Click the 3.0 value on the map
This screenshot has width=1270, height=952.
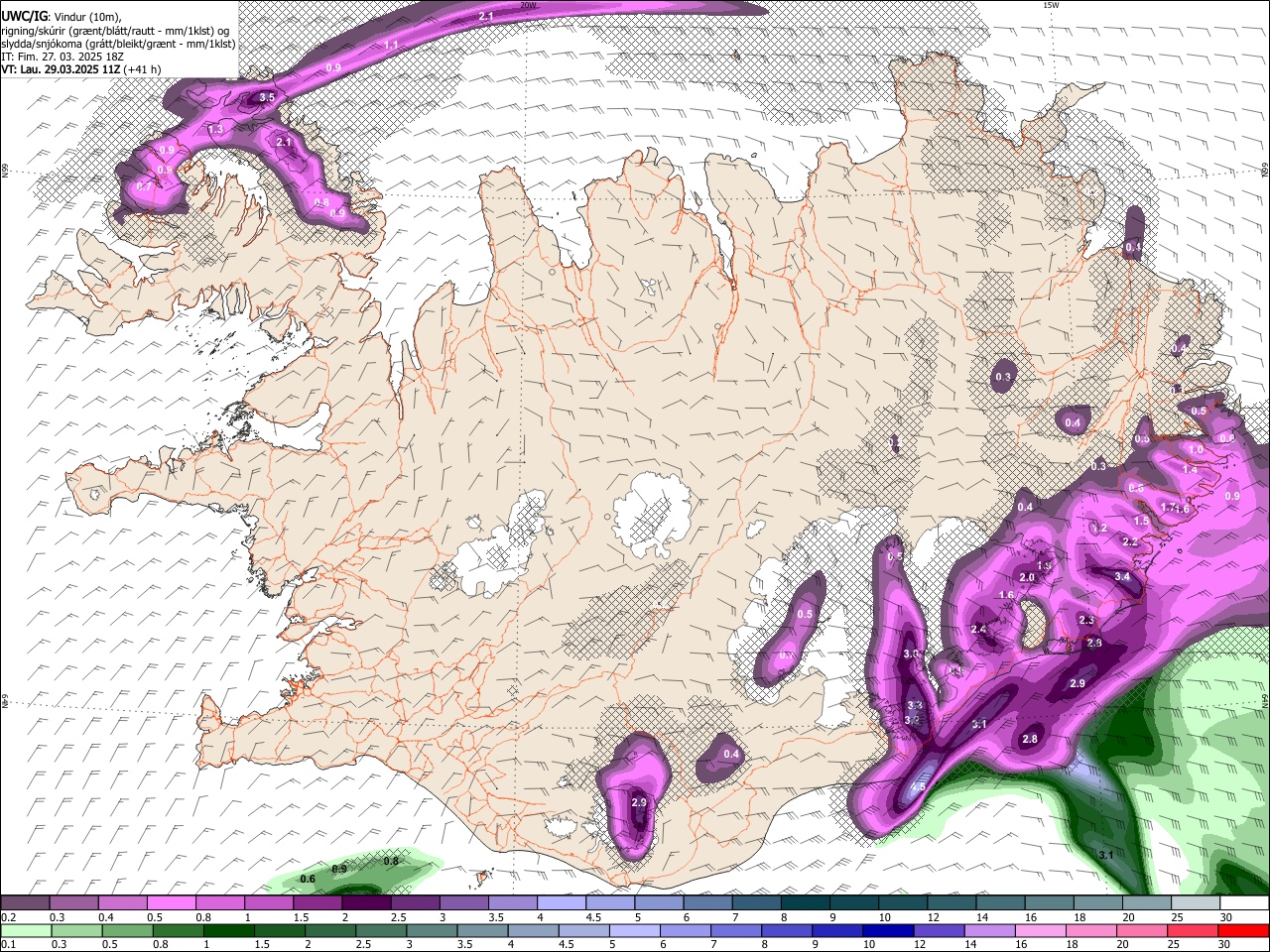coord(912,654)
